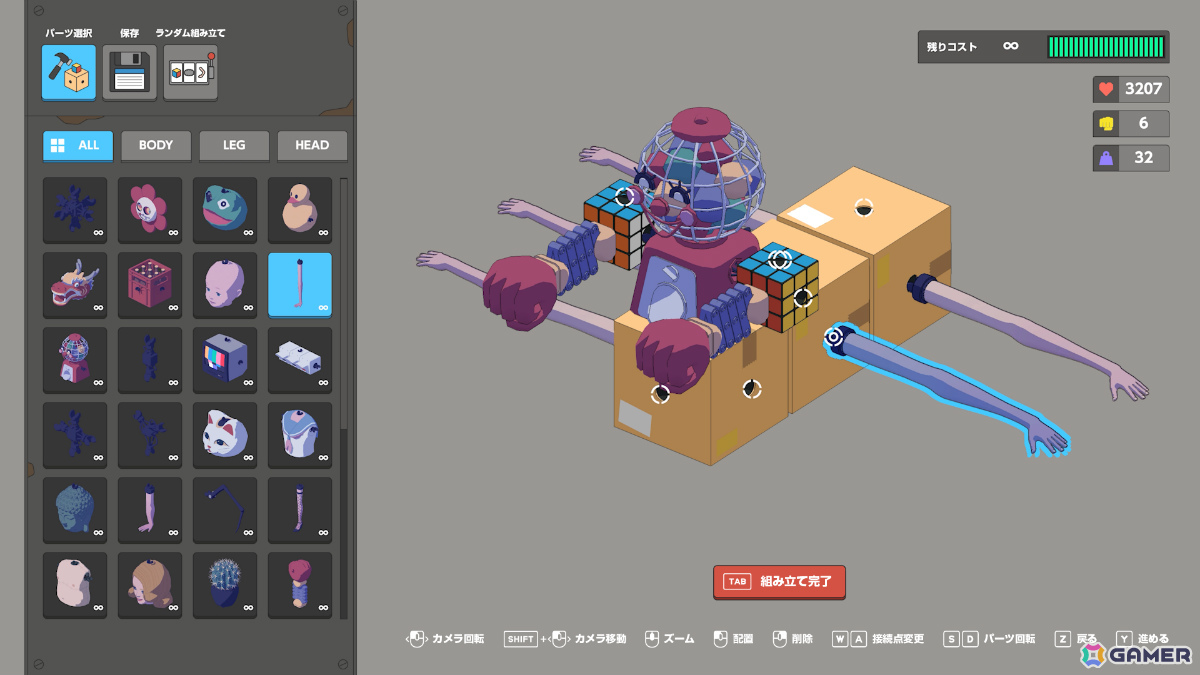The image size is (1200, 675).
Task: Pick the flower skull part
Action: pos(150,210)
